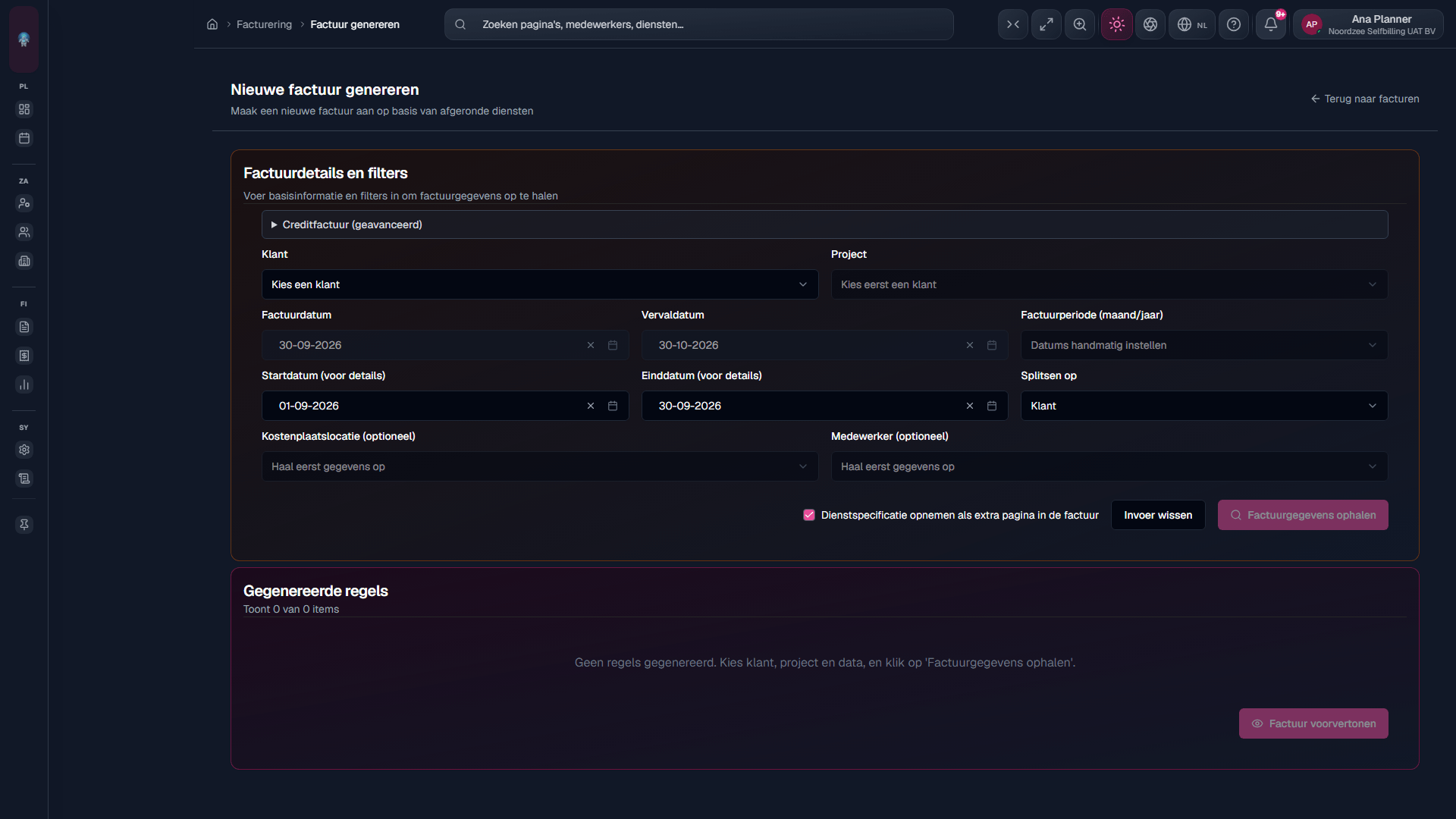Screen dimensions: 1456x819
Task: Click Factuur genereren breadcrumb item
Action: (355, 24)
